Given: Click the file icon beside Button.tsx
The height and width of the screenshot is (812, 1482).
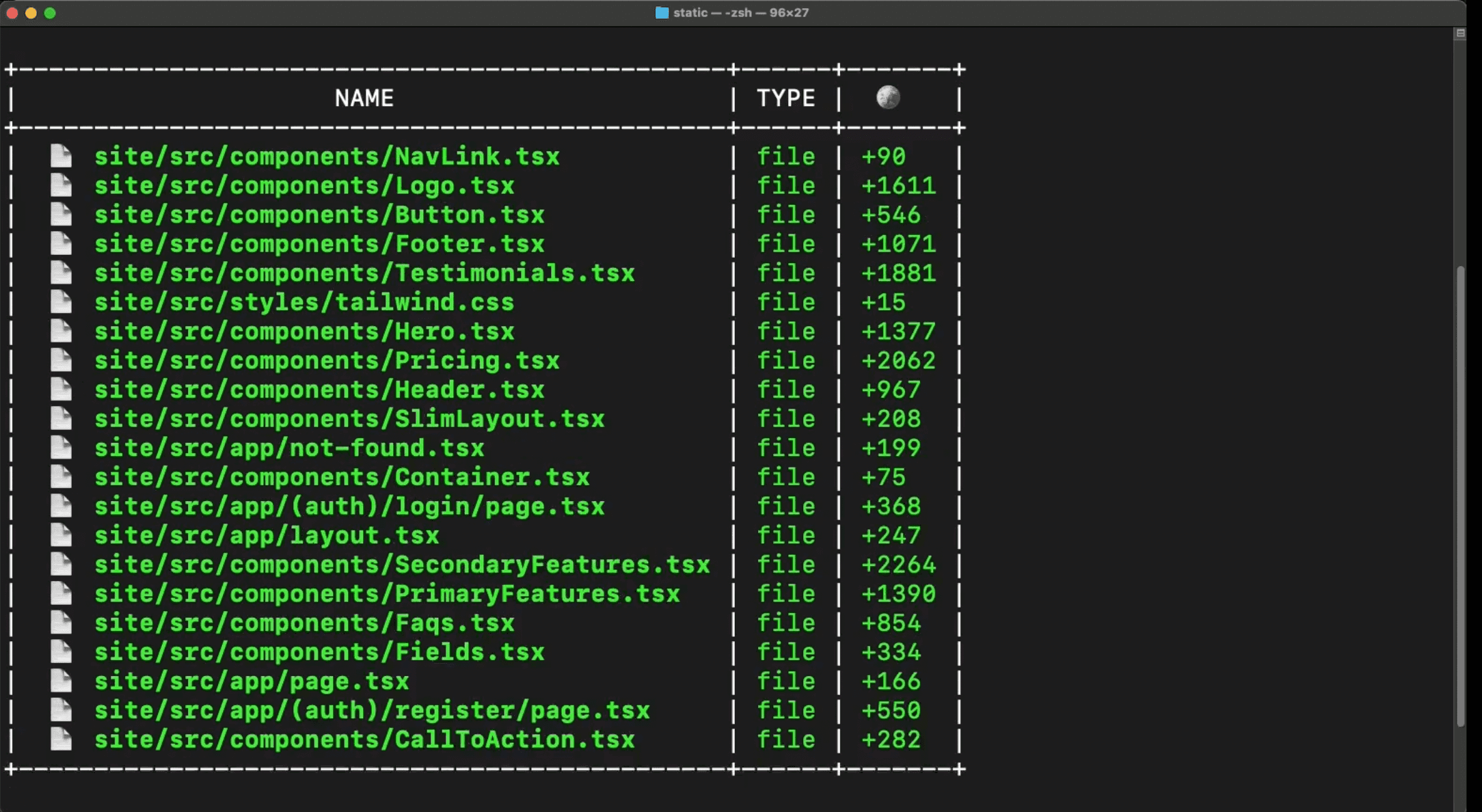Looking at the screenshot, I should coord(61,215).
